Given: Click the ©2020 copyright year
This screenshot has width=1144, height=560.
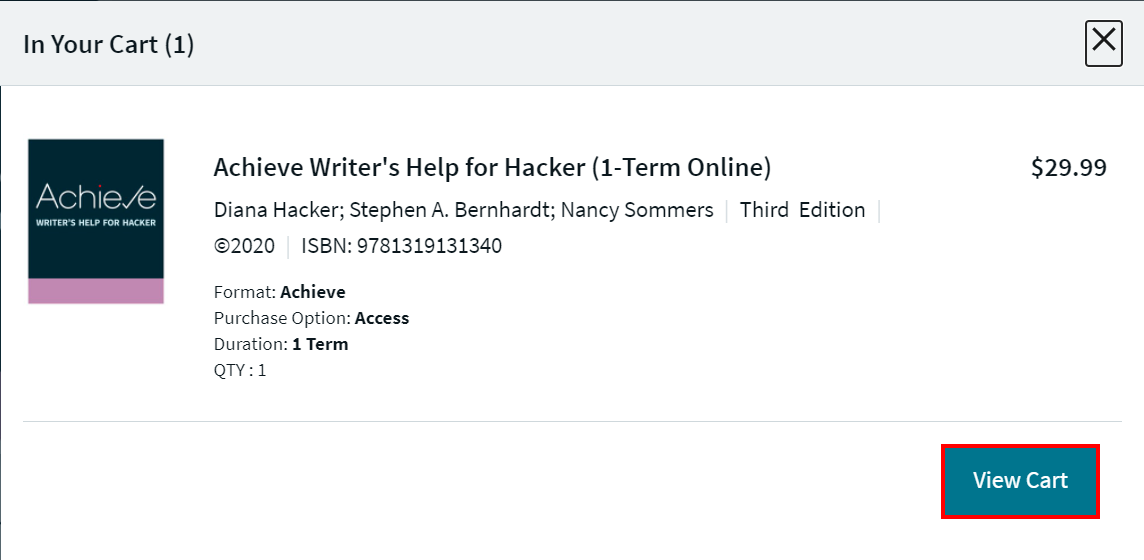Looking at the screenshot, I should click(x=244, y=246).
